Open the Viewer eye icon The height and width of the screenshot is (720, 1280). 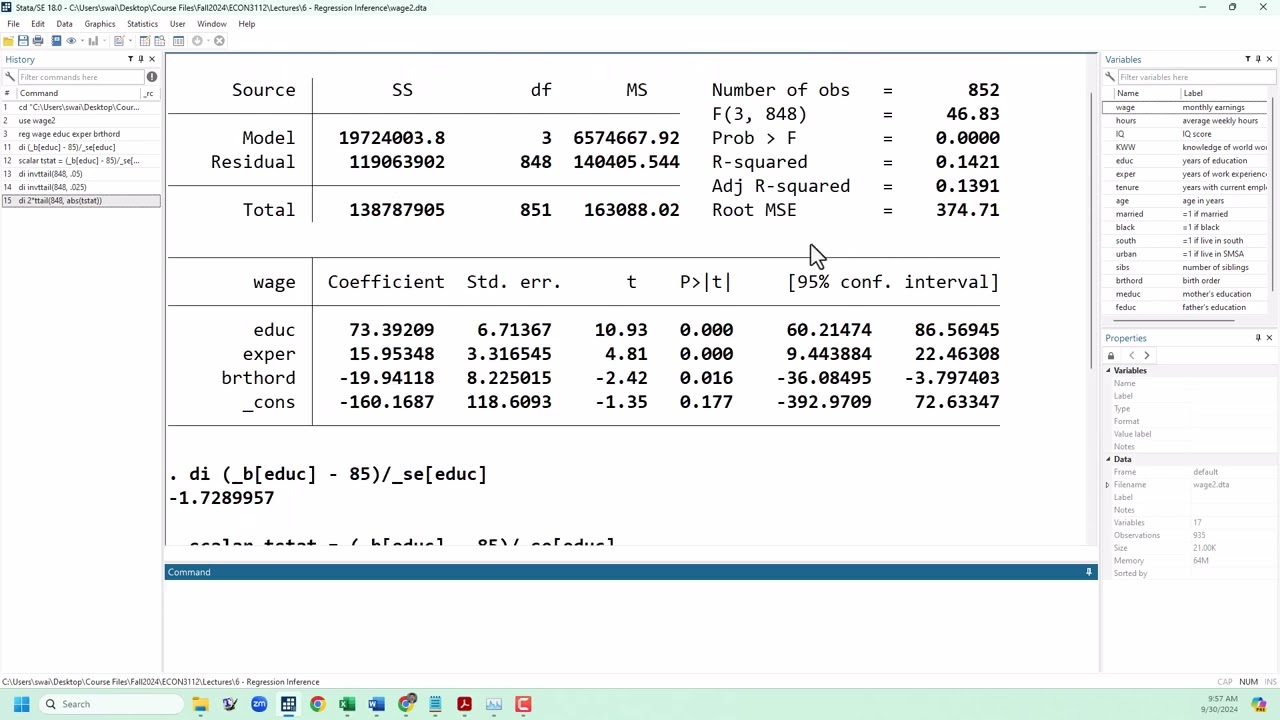click(x=71, y=41)
